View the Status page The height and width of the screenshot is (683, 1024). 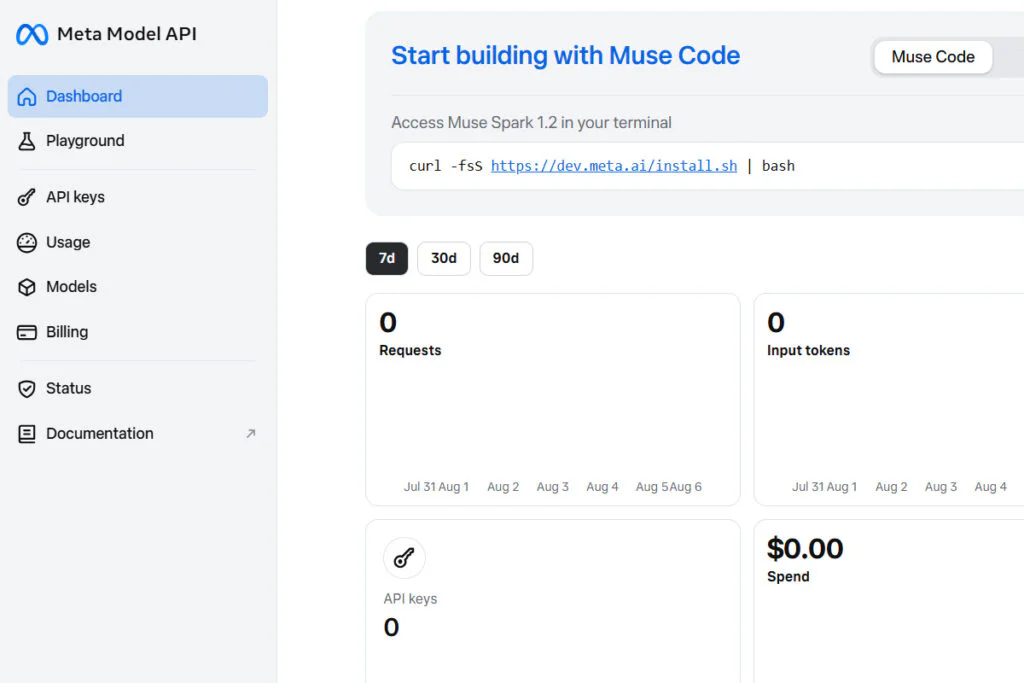pos(138,389)
